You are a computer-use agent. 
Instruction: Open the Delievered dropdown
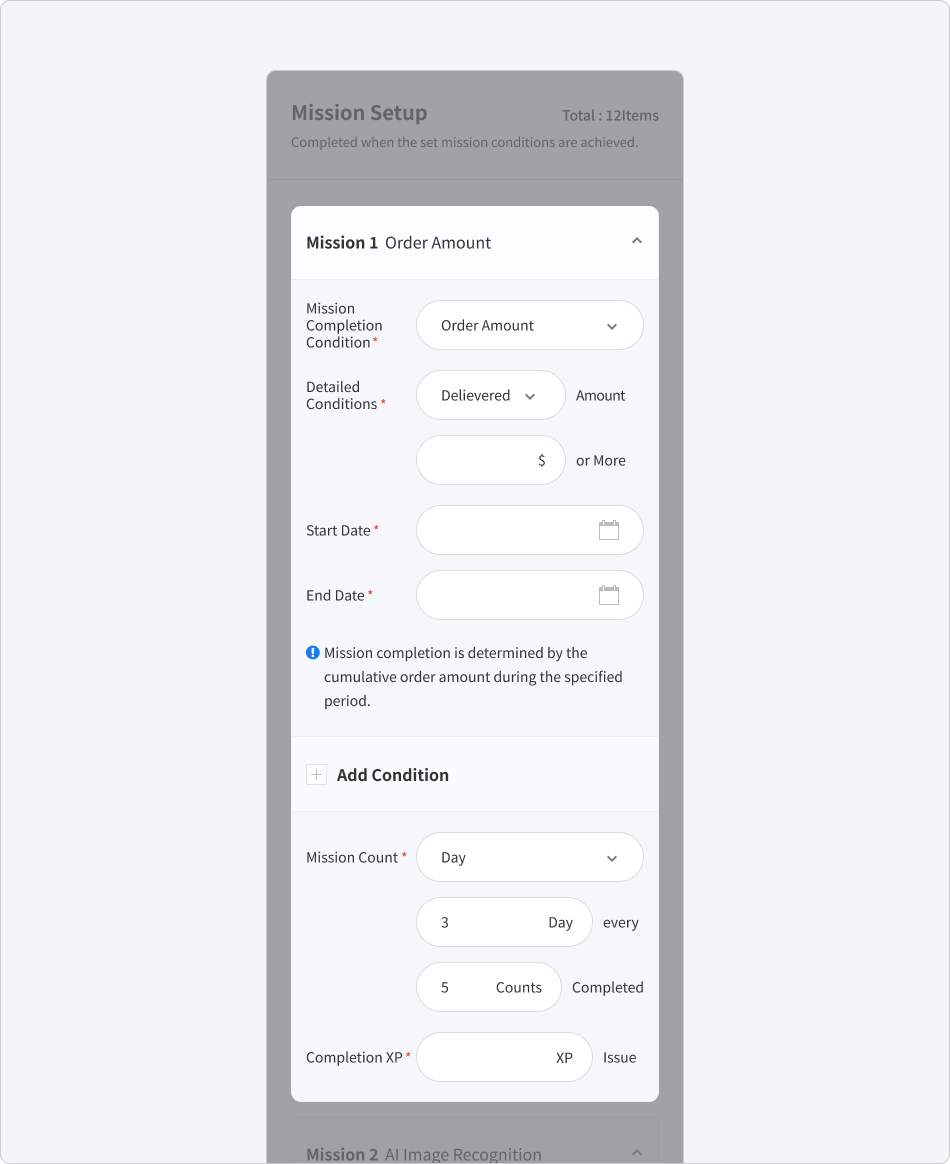(x=491, y=395)
